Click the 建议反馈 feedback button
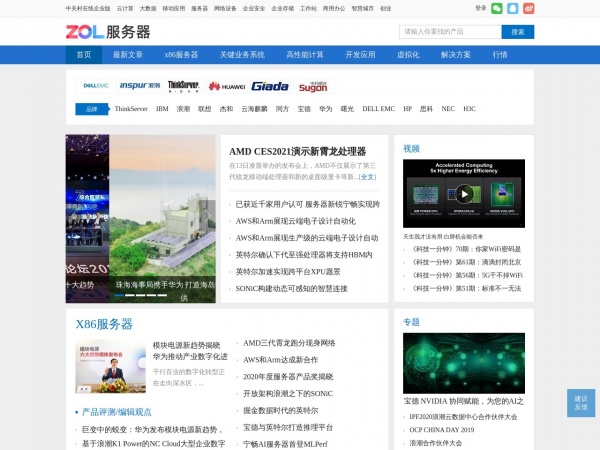This screenshot has width=600, height=450. 581,403
